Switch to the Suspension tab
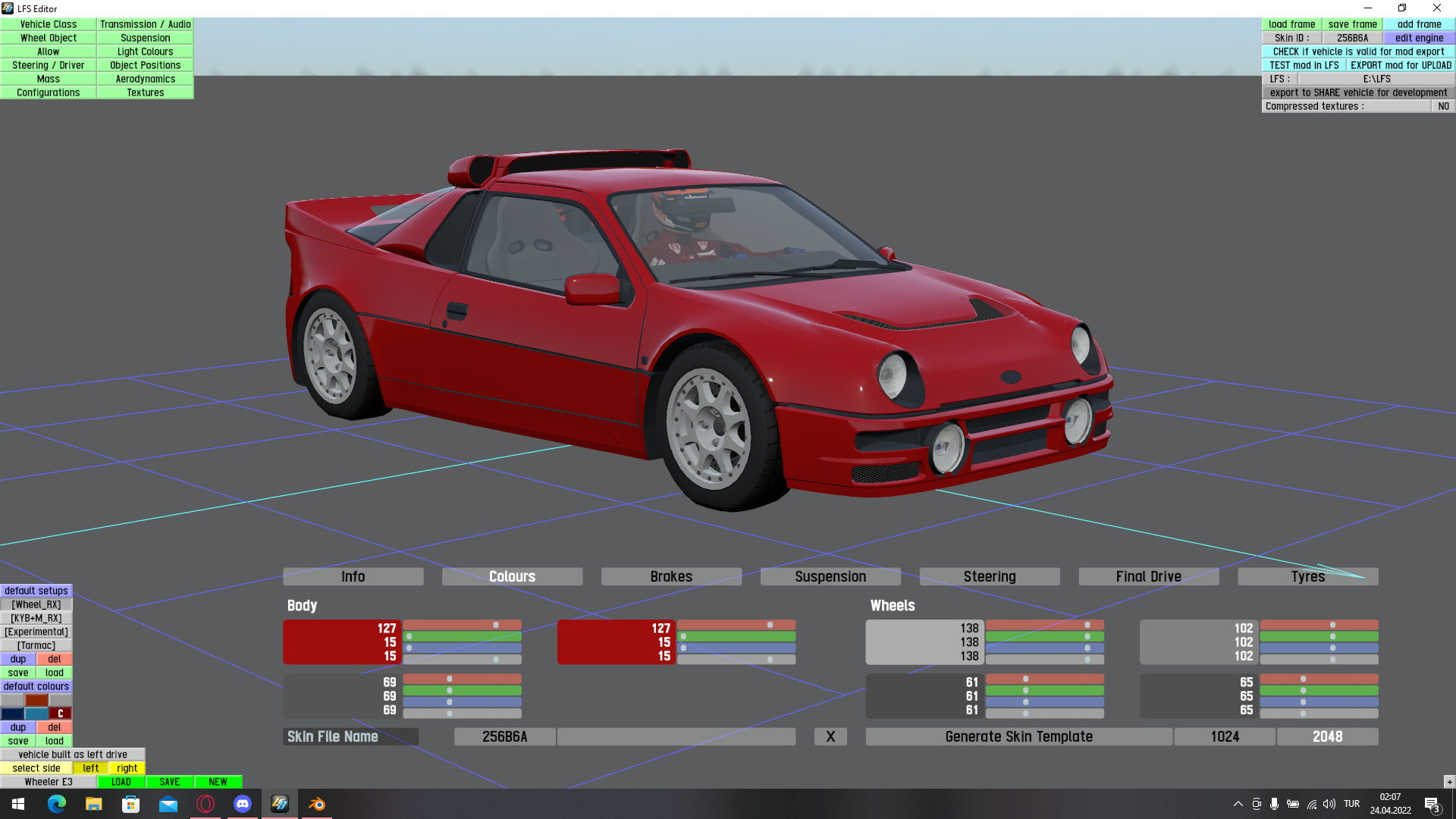Image resolution: width=1456 pixels, height=819 pixels. pyautogui.click(x=830, y=576)
